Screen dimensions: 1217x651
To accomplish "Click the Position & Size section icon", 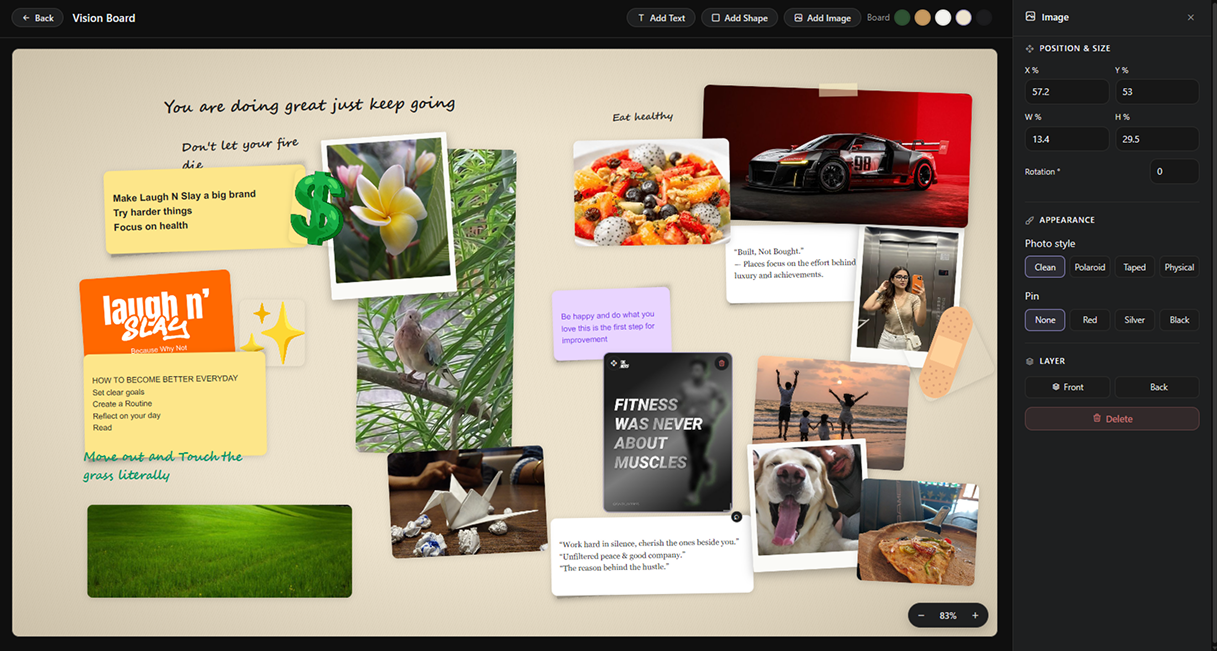I will click(x=1030, y=48).
